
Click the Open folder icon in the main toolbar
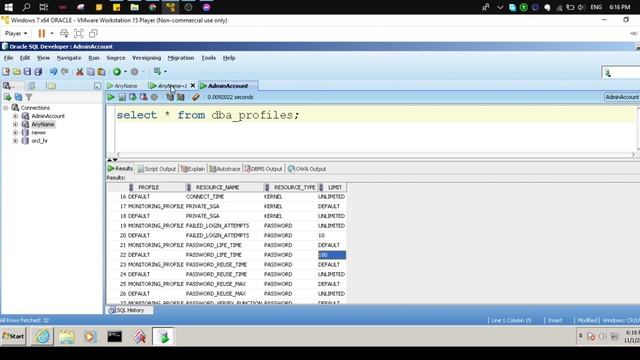tap(17, 72)
